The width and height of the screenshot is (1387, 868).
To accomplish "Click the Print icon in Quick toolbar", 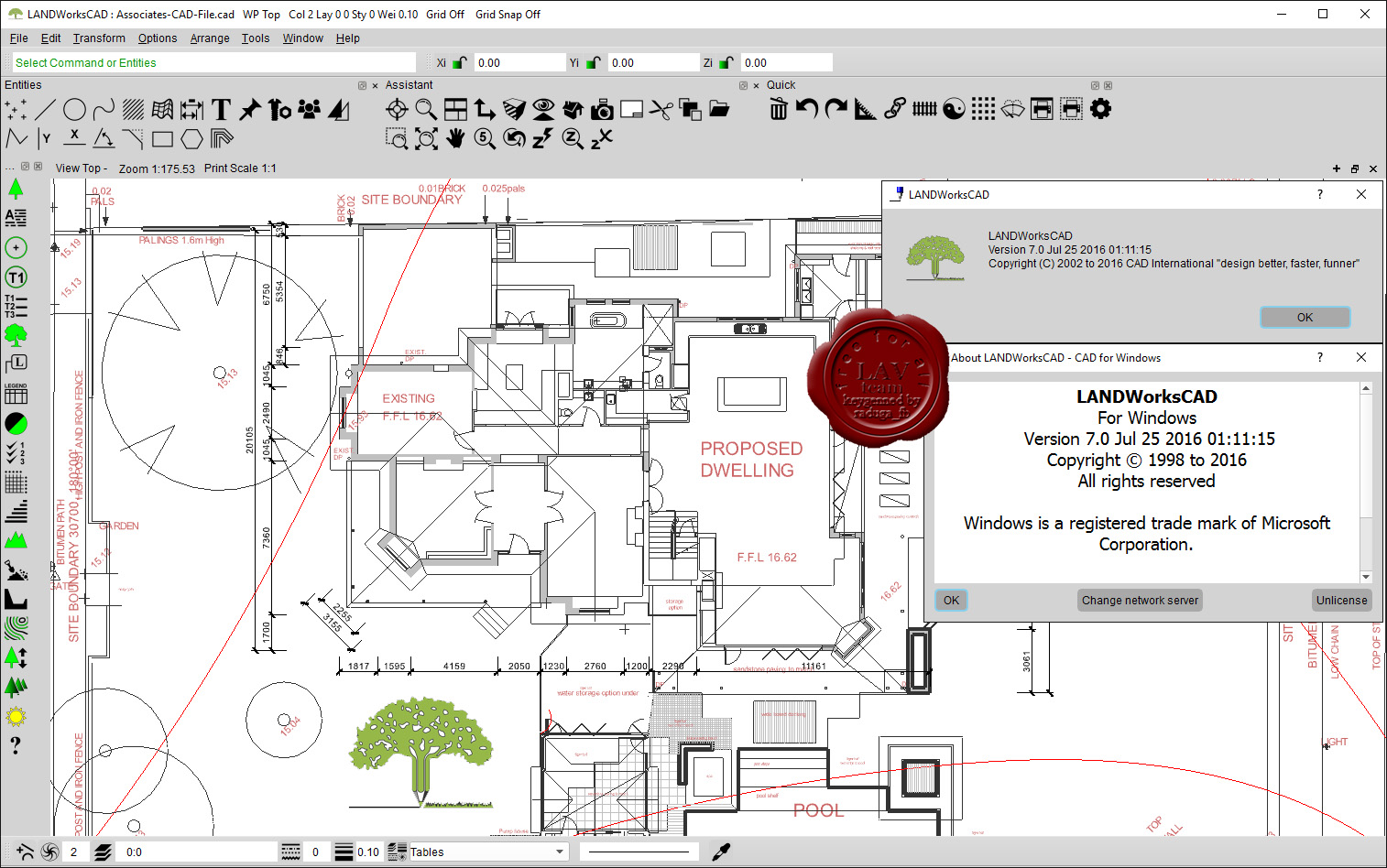I will (1042, 110).
